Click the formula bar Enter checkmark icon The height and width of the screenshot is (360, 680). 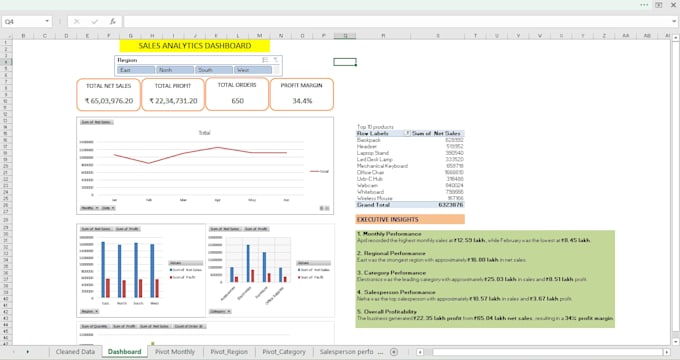coord(94,21)
